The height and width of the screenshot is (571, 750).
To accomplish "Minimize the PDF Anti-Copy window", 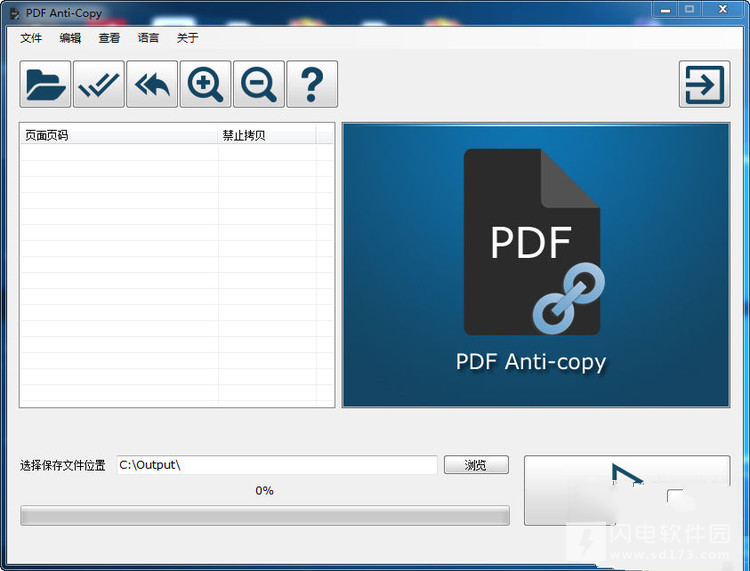I will [665, 10].
